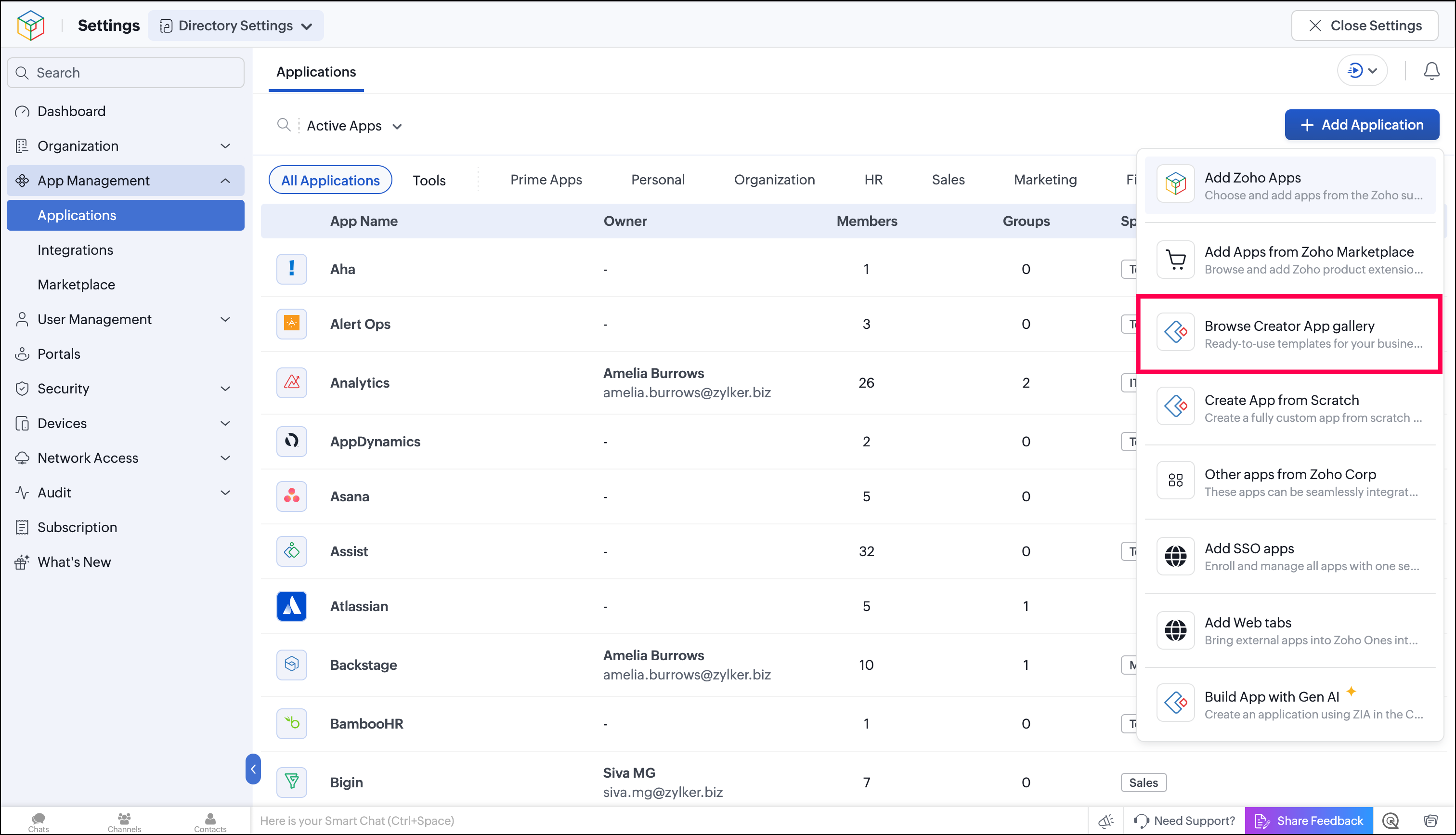1456x835 pixels.
Task: Choose Other apps from Zoho Corp
Action: (1290, 483)
